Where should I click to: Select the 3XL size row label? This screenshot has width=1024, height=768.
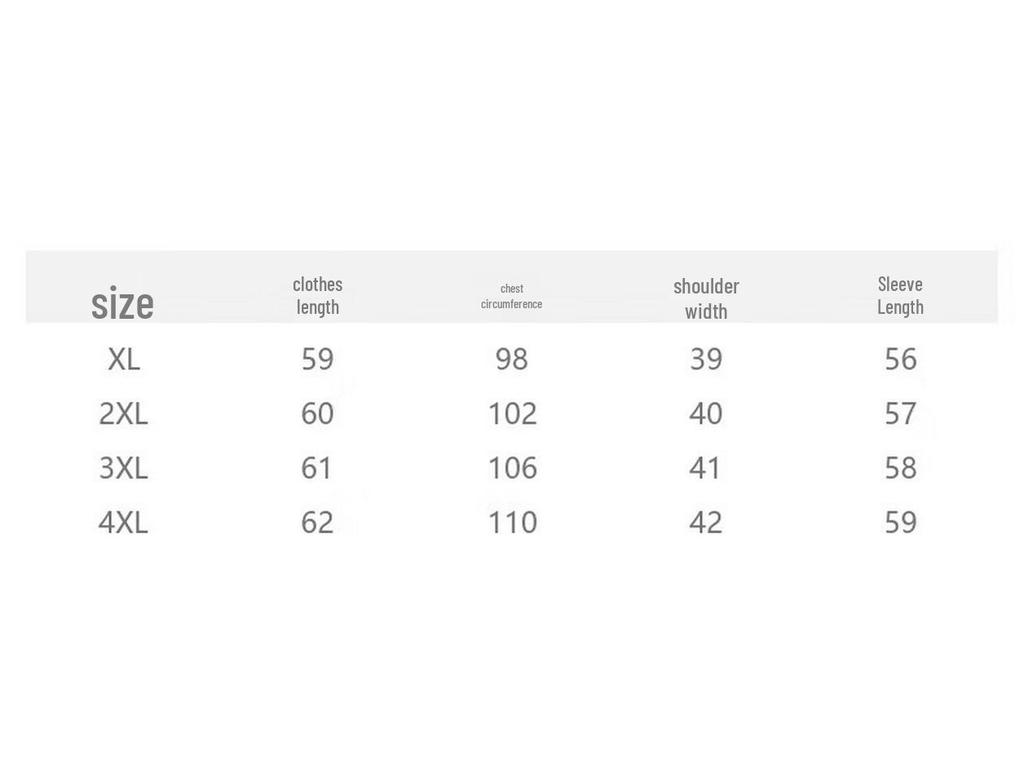pos(123,468)
